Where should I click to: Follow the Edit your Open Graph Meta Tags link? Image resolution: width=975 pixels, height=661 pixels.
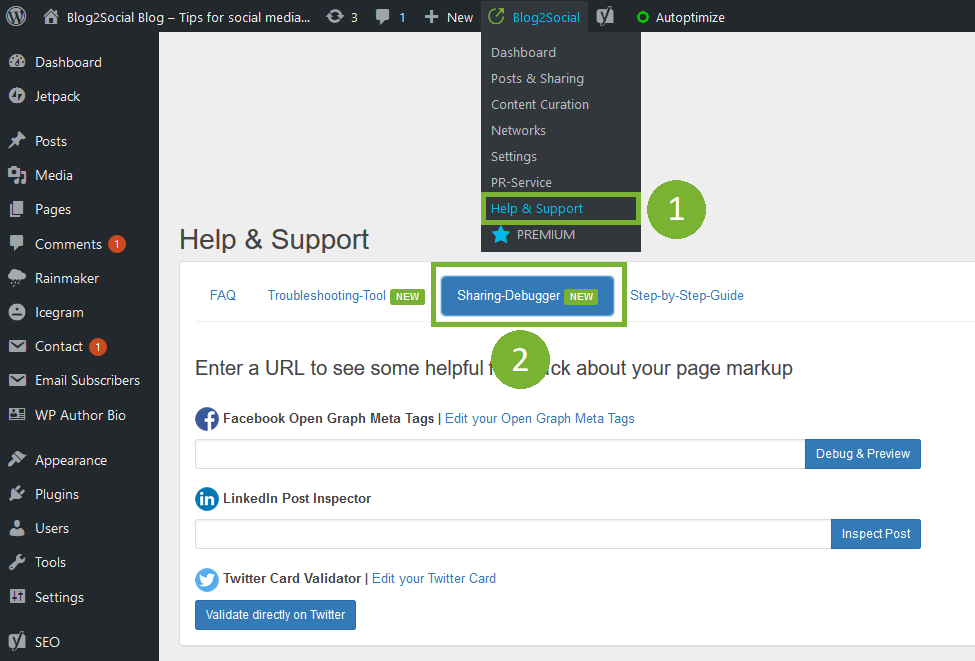(x=540, y=418)
